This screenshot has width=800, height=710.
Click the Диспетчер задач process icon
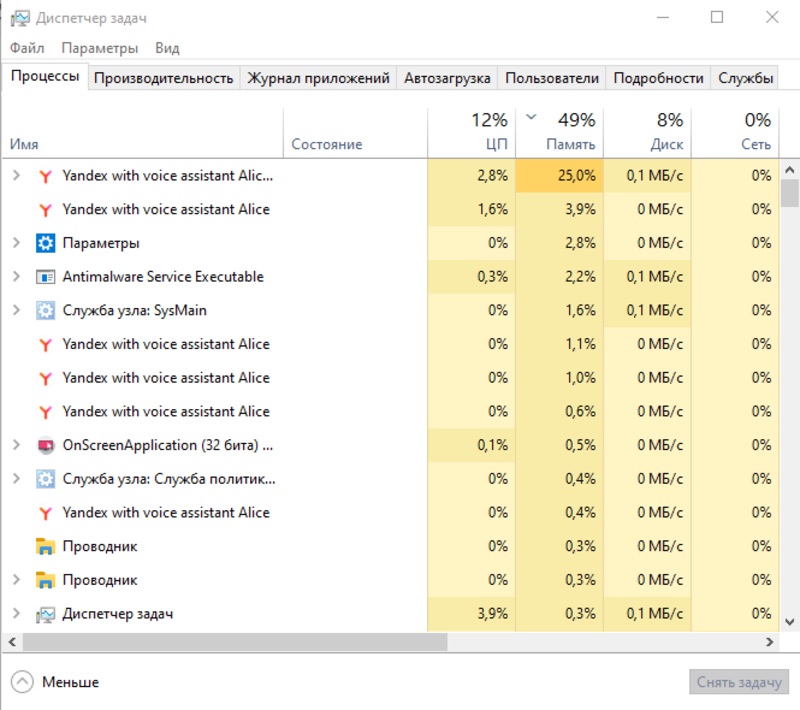[x=45, y=614]
